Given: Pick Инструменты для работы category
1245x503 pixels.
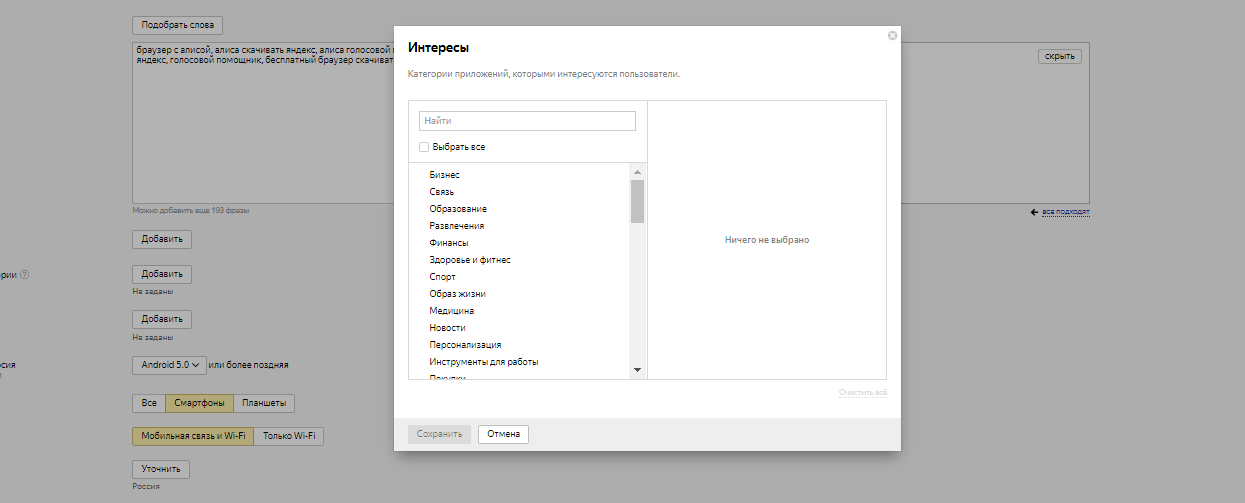Looking at the screenshot, I should point(484,362).
